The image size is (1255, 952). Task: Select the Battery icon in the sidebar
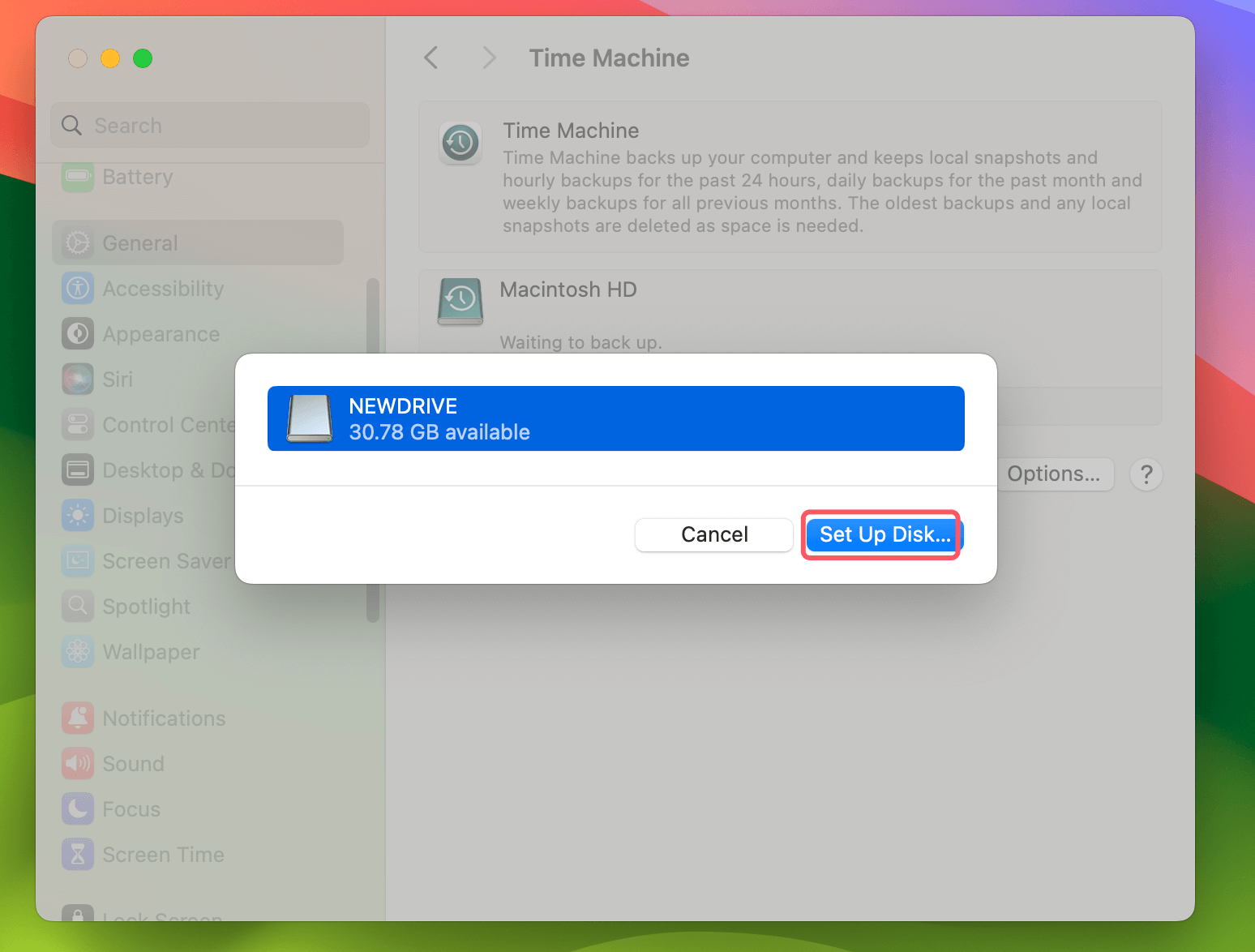click(77, 178)
